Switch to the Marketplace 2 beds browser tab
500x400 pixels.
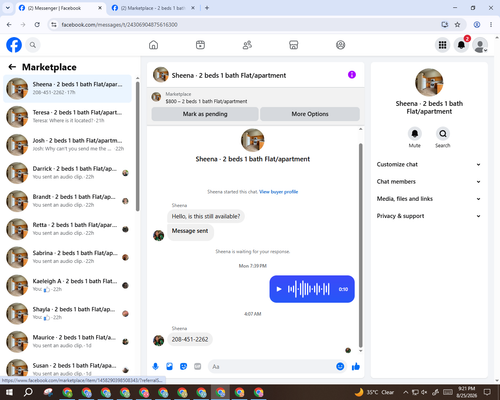tap(153, 8)
